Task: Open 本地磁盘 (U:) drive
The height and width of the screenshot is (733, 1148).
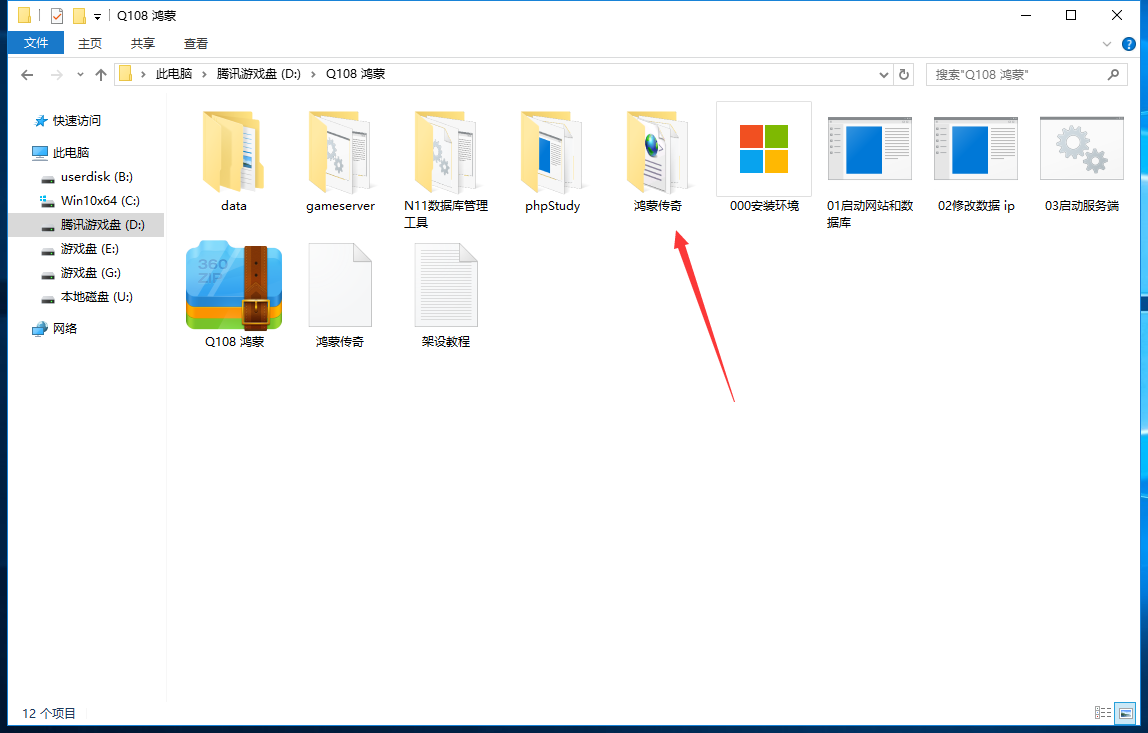Action: coord(96,297)
